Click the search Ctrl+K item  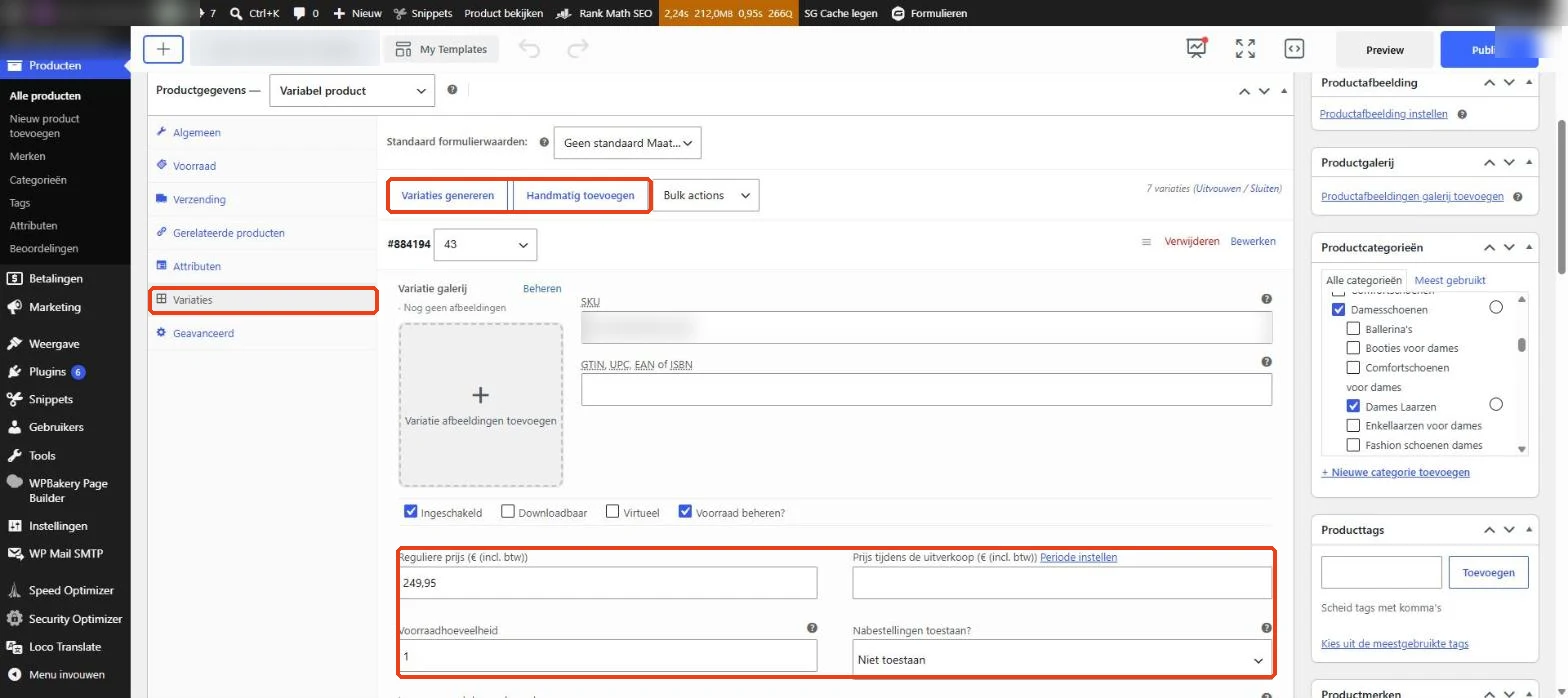tap(254, 14)
